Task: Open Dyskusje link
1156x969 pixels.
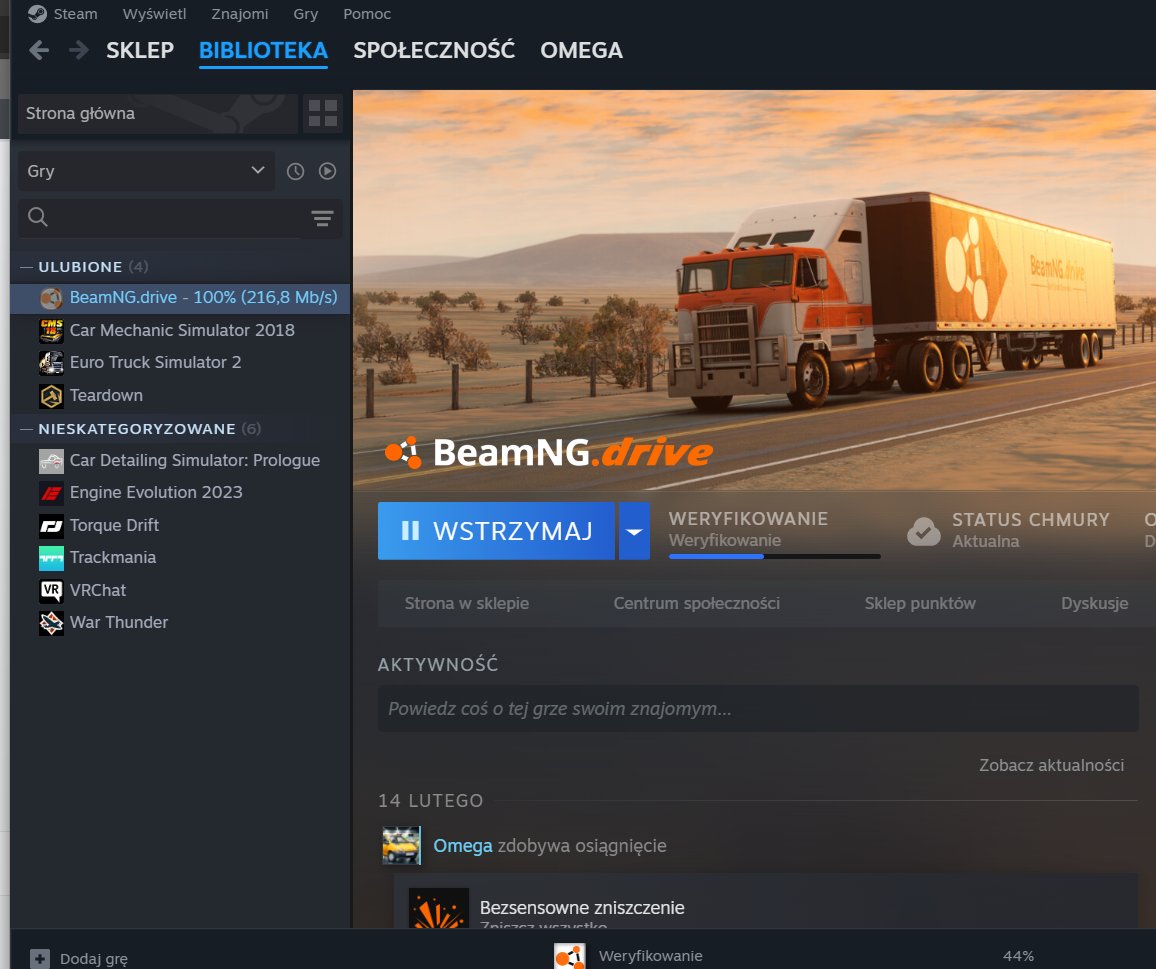Action: click(x=1094, y=603)
